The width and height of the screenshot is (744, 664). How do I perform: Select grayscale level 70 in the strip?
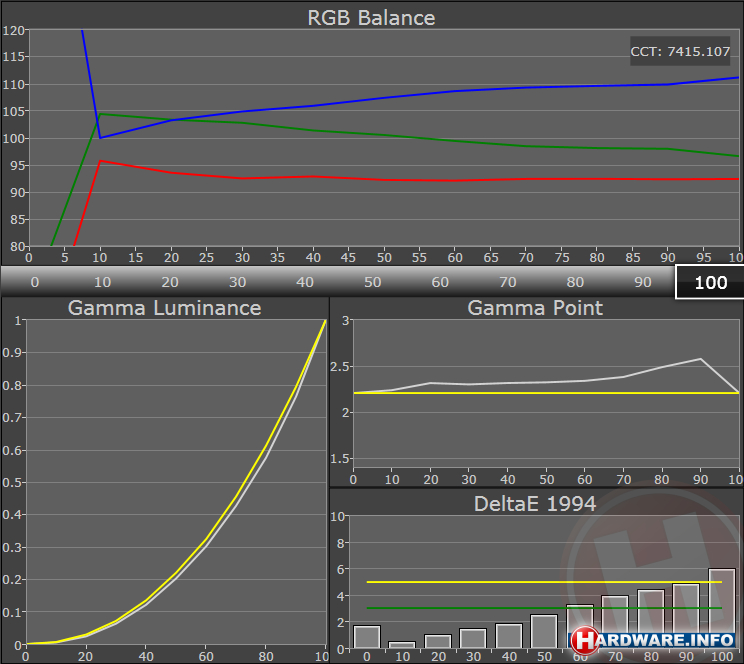click(x=508, y=282)
